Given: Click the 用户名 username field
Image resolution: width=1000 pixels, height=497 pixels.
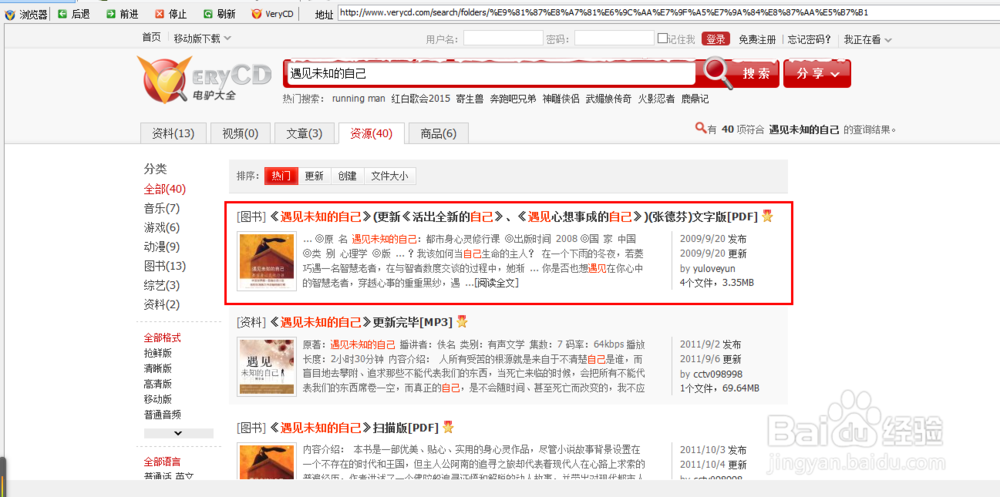Looking at the screenshot, I should pos(503,39).
